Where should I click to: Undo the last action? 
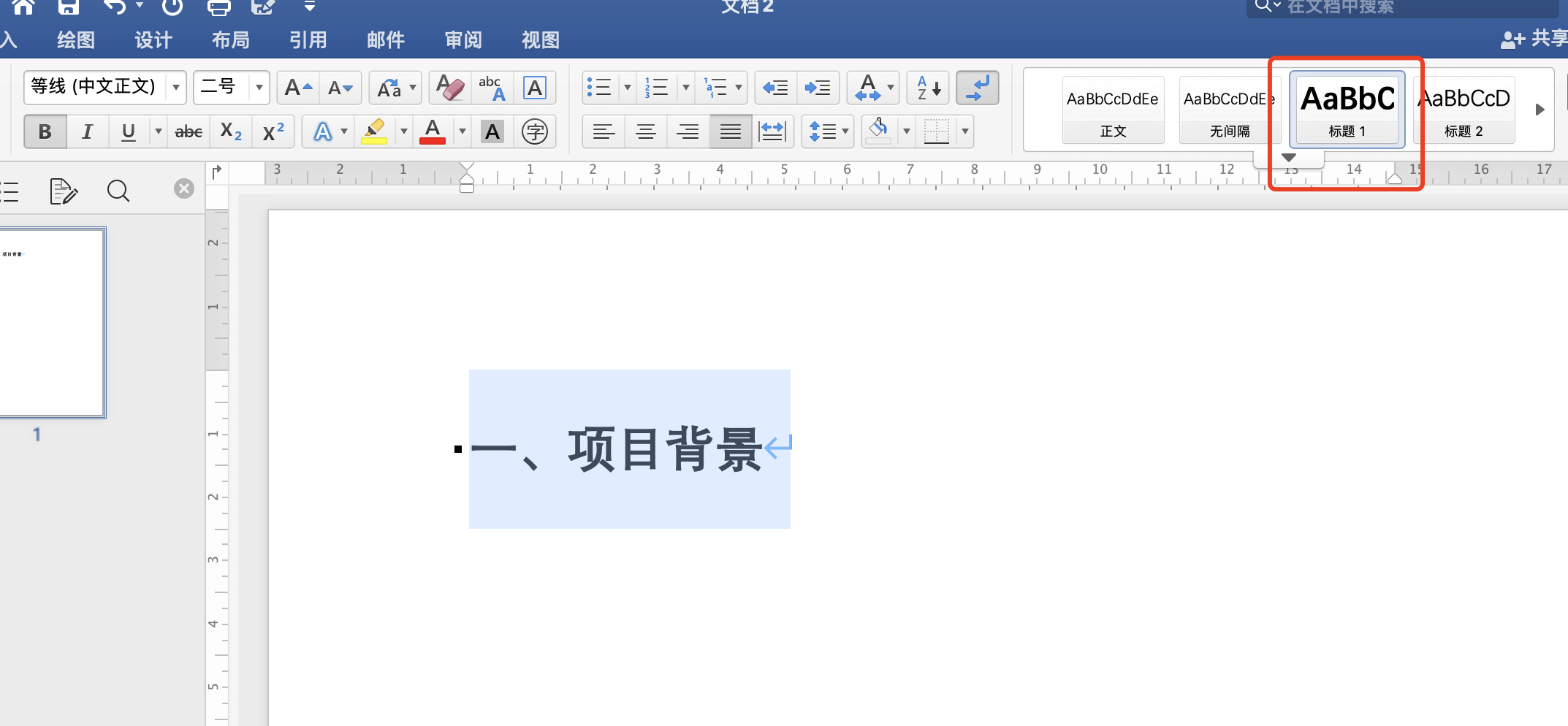(x=114, y=7)
